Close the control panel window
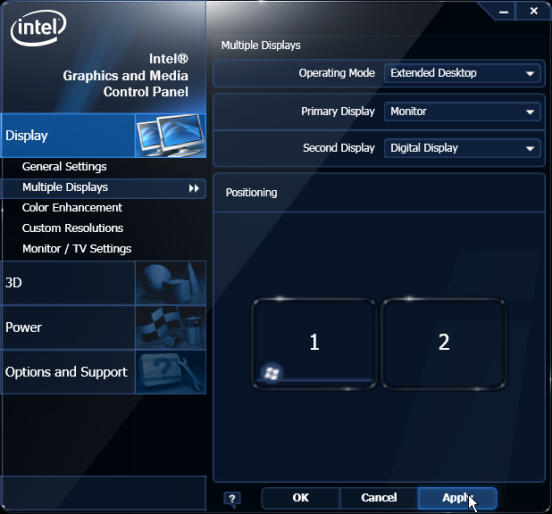552x514 pixels. click(x=534, y=11)
